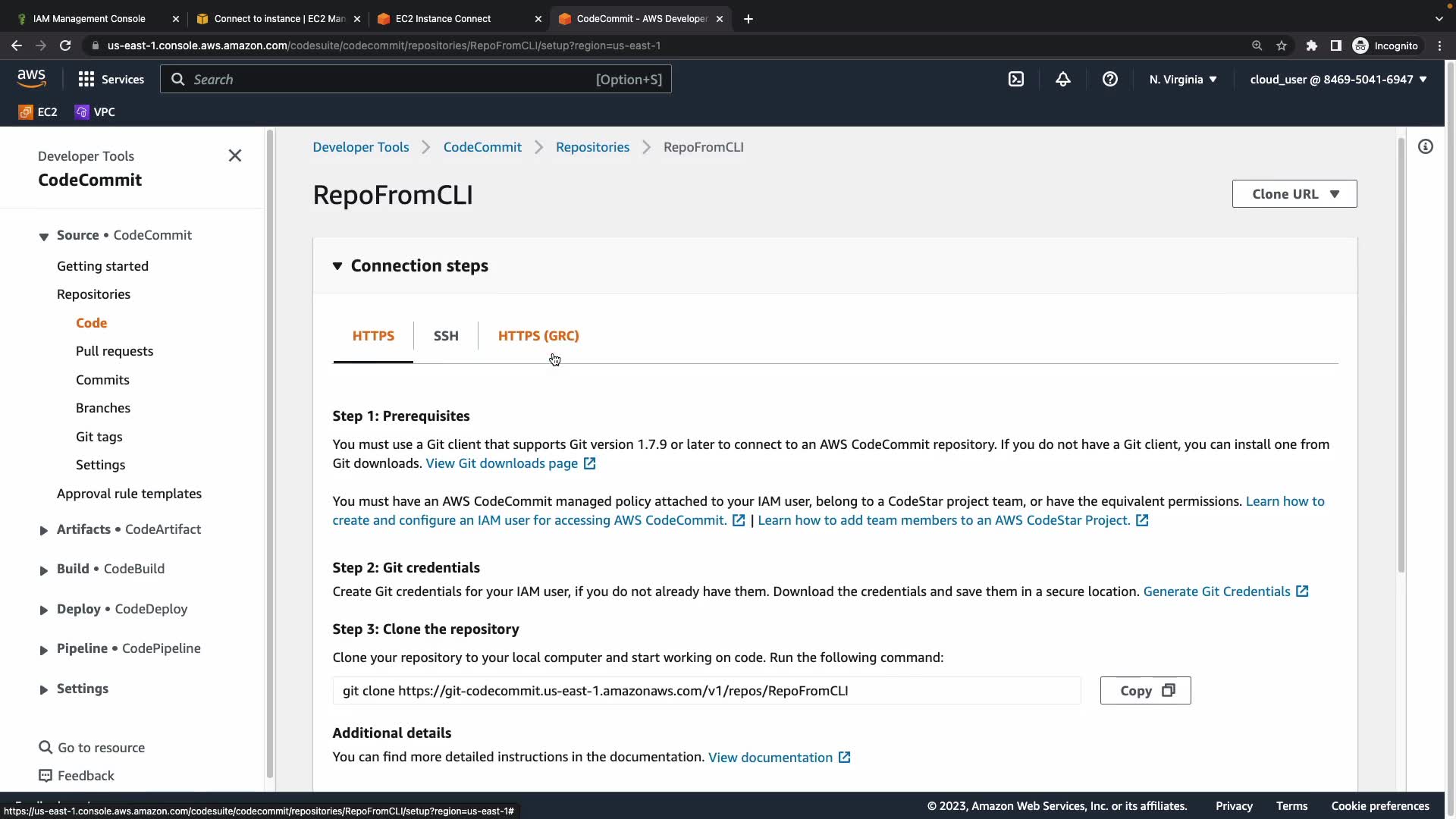Collapse the Connection steps section
This screenshot has width=1456, height=819.
pyautogui.click(x=337, y=266)
